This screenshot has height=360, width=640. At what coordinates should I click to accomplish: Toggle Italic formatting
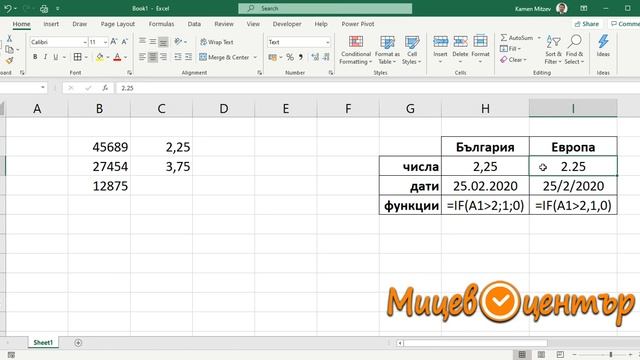tap(45, 57)
